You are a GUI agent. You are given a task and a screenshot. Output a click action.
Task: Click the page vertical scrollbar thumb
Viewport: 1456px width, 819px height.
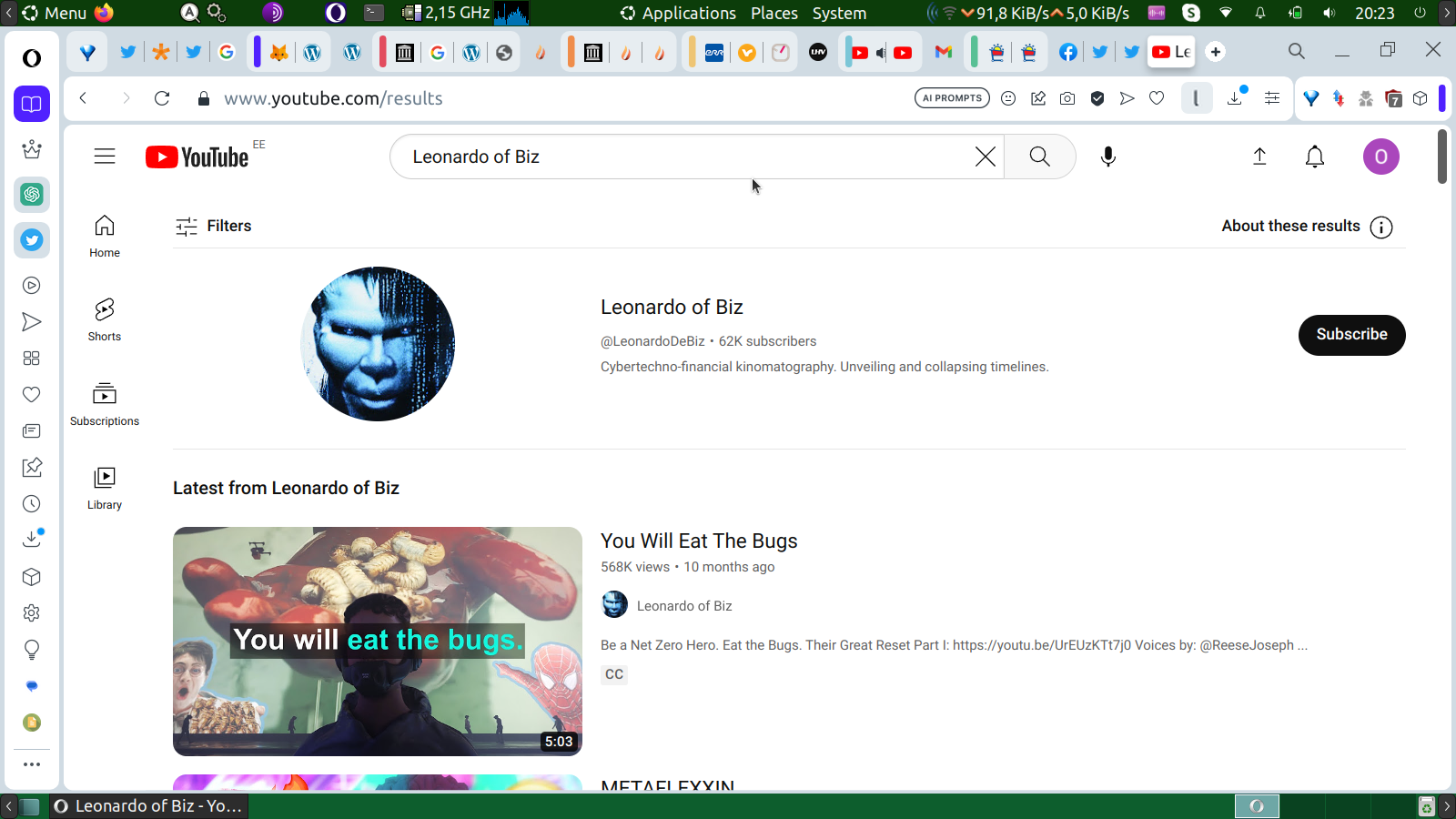coord(1442,157)
